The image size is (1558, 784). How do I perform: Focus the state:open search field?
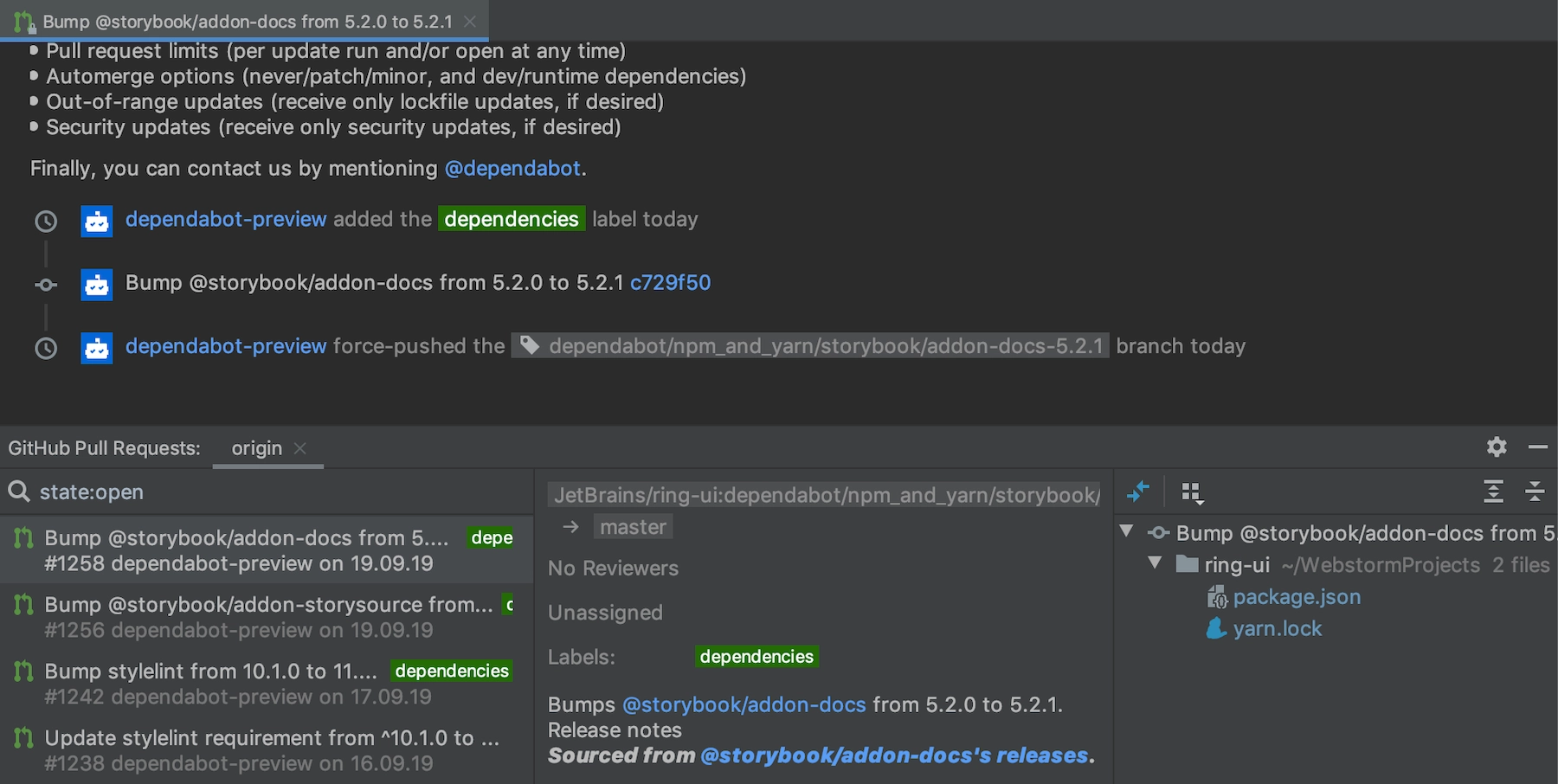(267, 492)
